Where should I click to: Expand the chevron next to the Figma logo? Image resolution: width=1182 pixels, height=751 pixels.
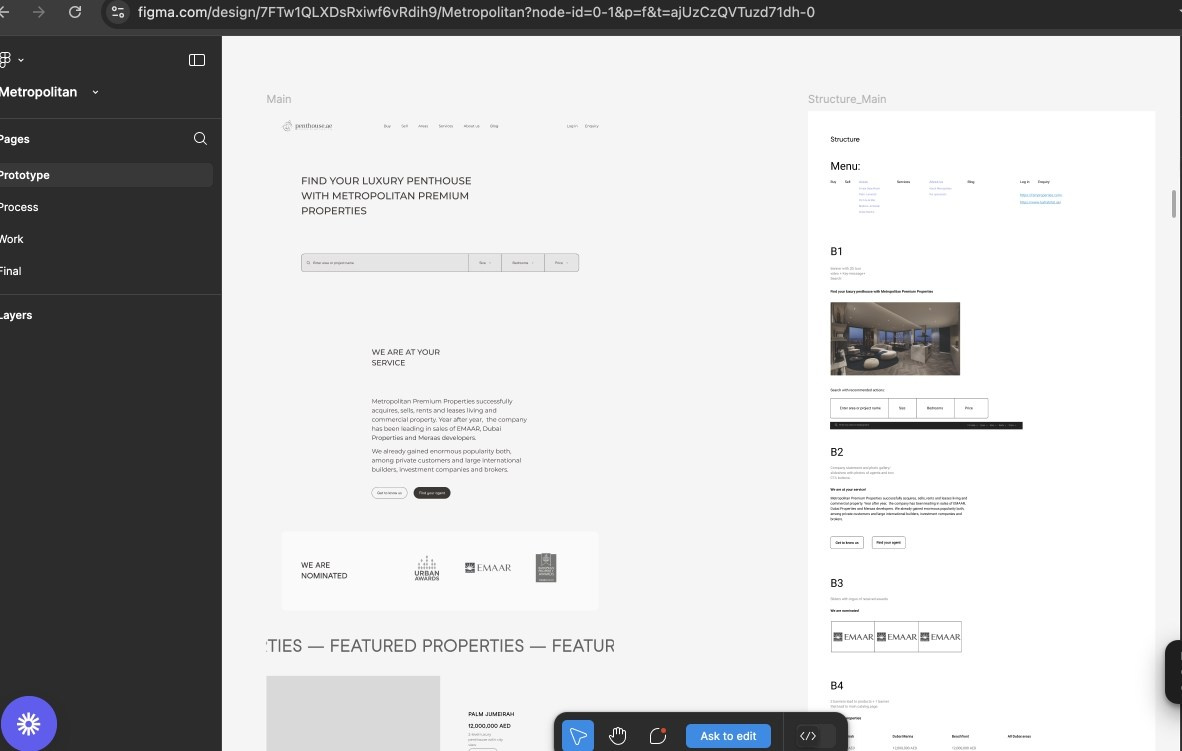[21, 59]
